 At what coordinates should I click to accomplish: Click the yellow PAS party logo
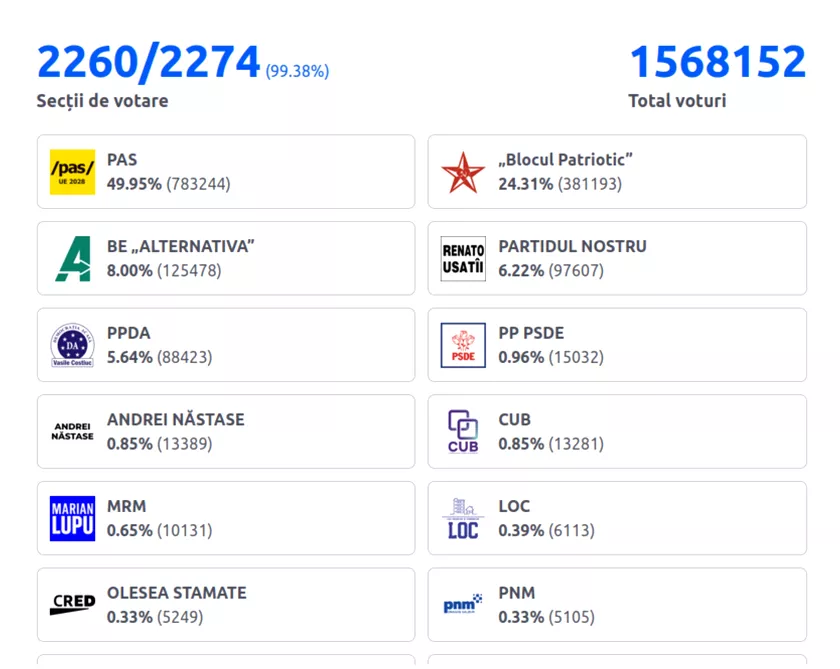point(72,172)
